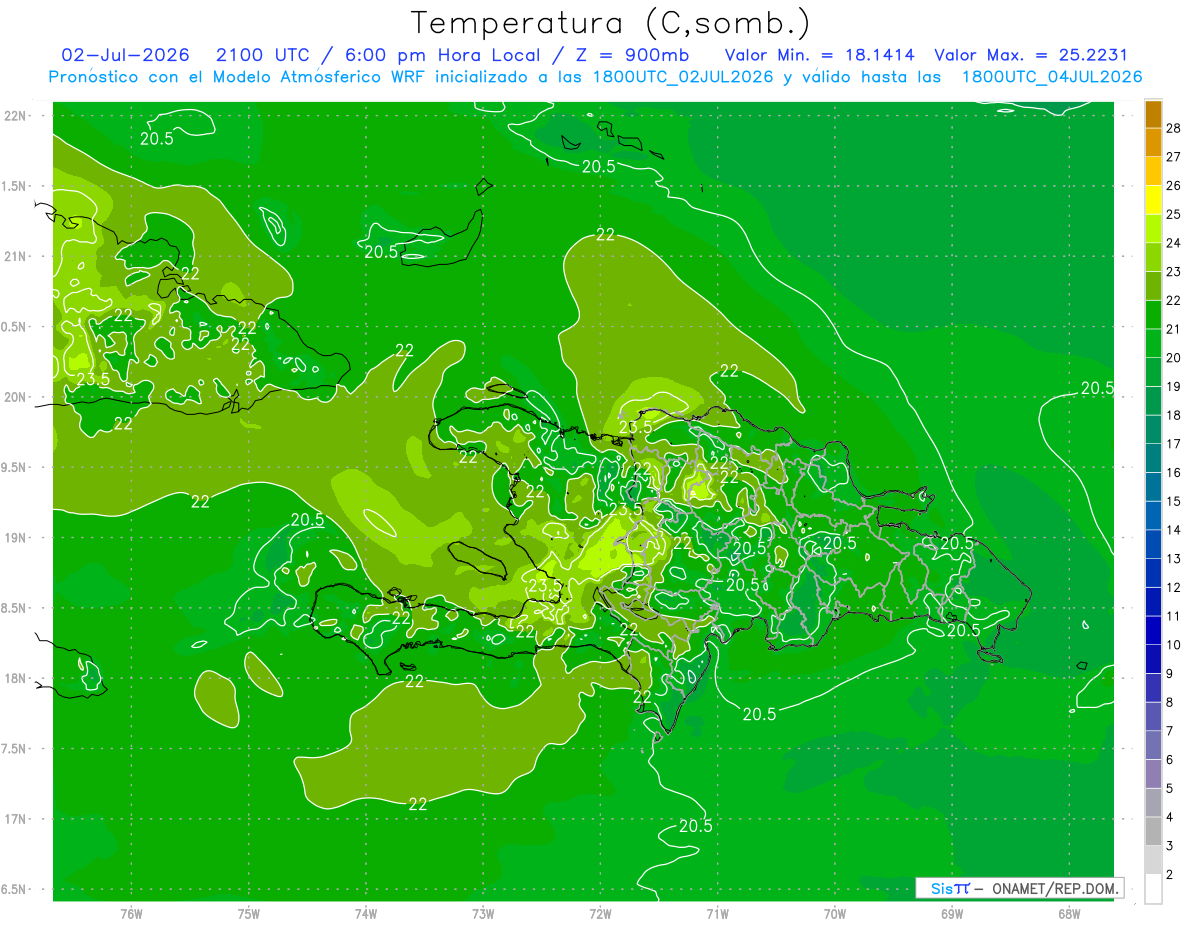Click the "68W" longitude axis label
Viewport: 1200px width, 927px height.
tap(1069, 913)
